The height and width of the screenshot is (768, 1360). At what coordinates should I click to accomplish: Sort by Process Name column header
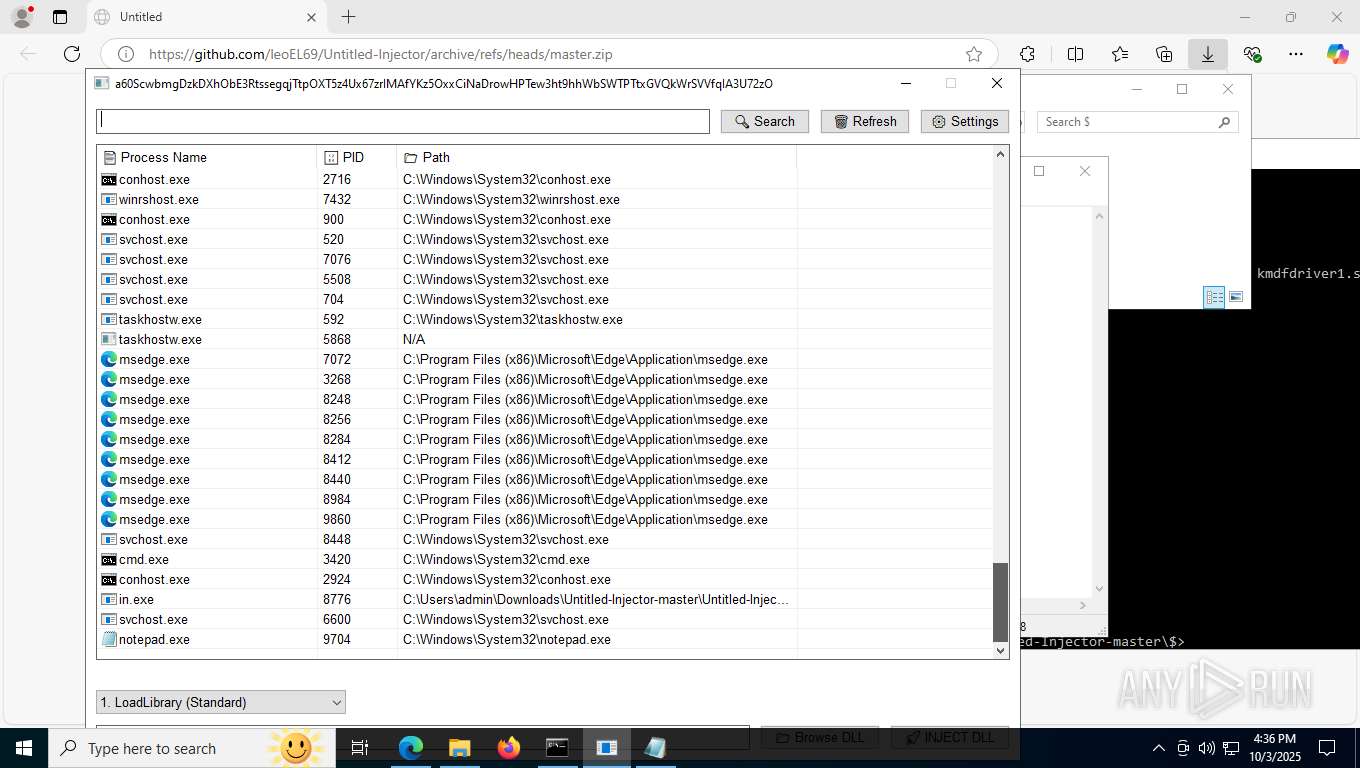point(207,157)
